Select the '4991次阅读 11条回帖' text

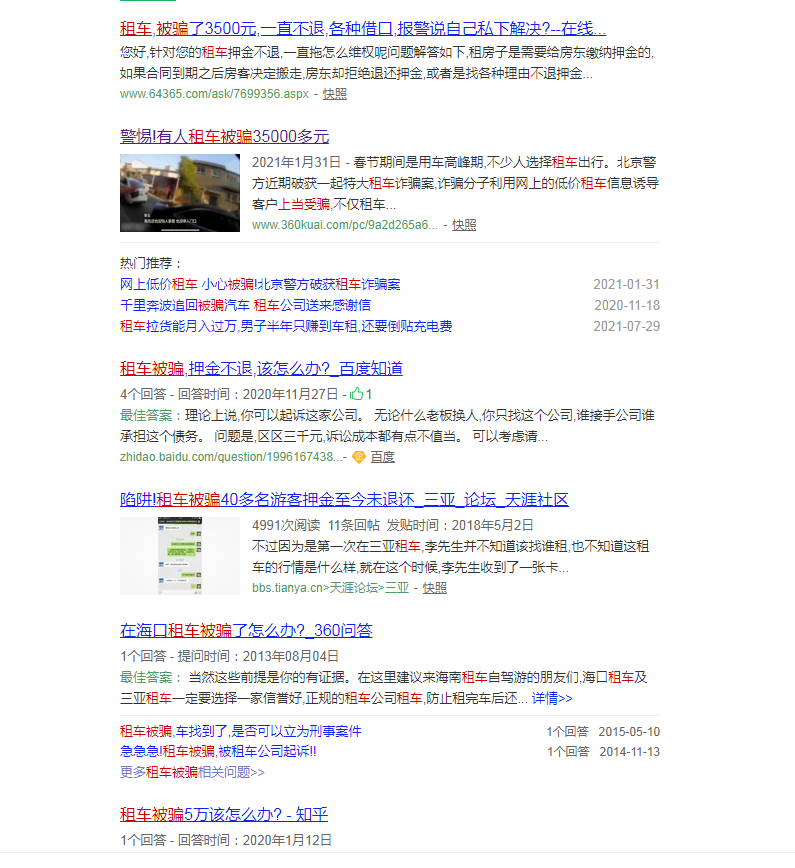coord(316,525)
